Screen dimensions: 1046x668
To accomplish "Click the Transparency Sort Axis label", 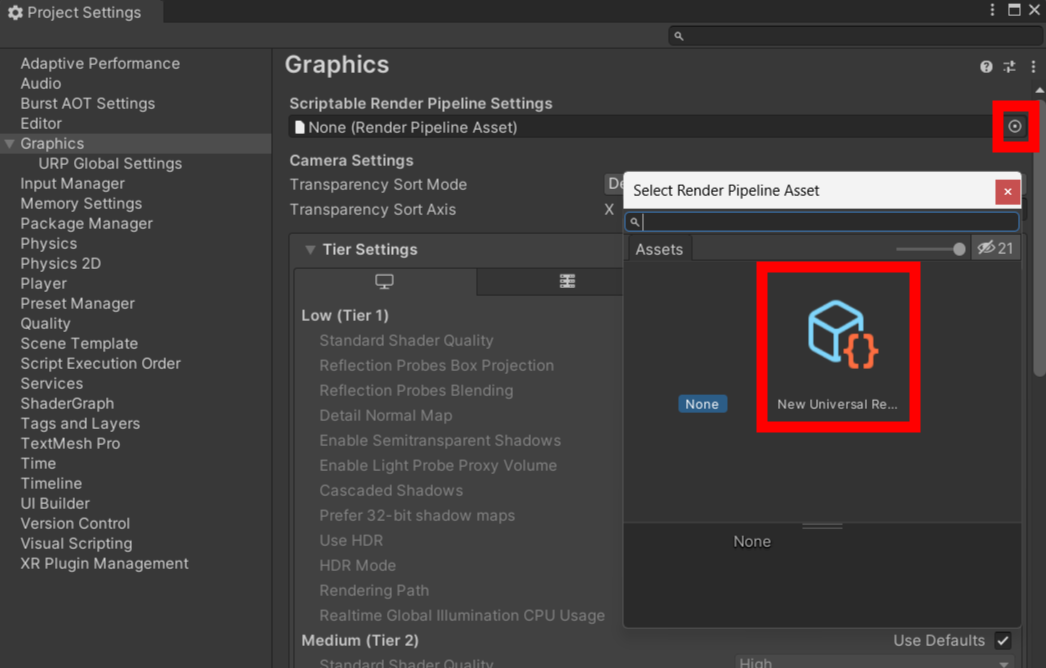I will pyautogui.click(x=373, y=210).
